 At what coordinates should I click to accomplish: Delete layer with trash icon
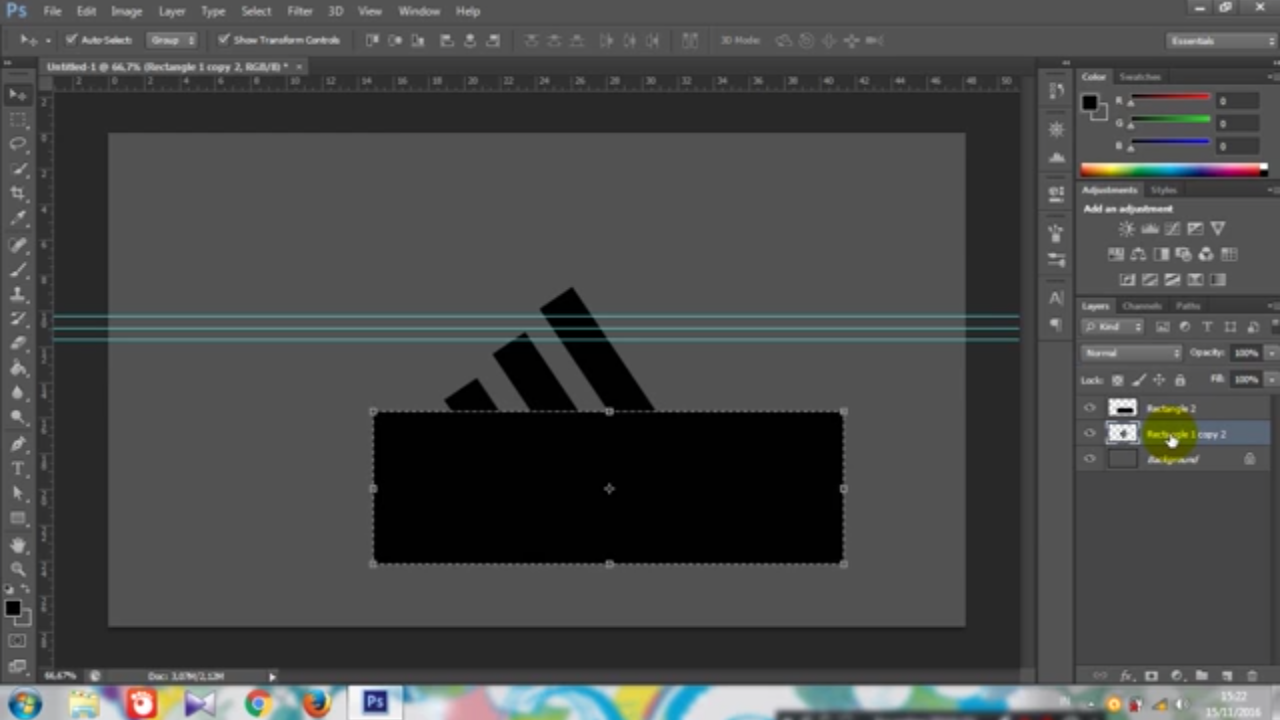(x=1252, y=676)
